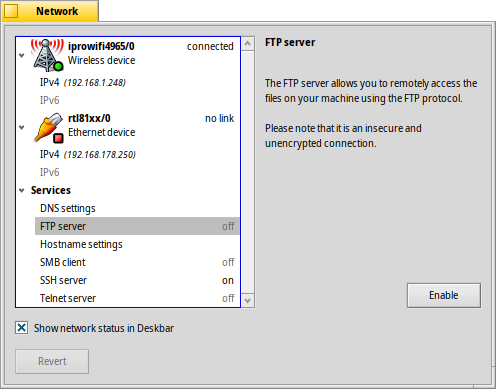
Task: Click the Services header label
Action: tap(51, 190)
